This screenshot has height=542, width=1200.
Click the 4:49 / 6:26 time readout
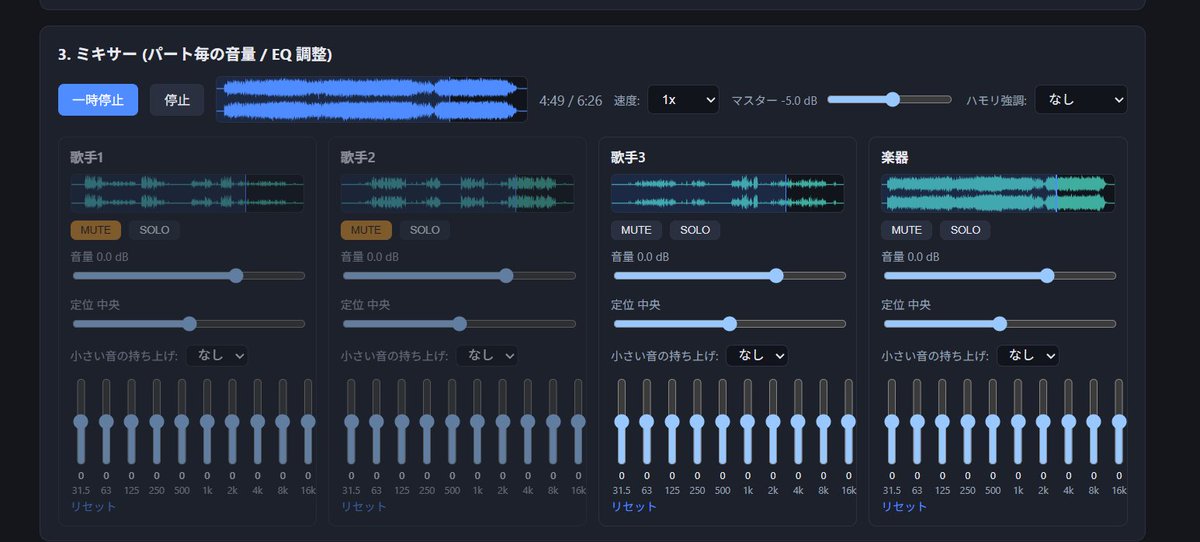(570, 100)
